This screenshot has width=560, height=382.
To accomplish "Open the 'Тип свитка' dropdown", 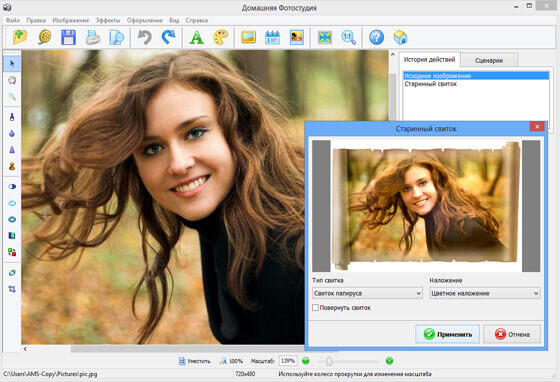I will click(x=367, y=293).
